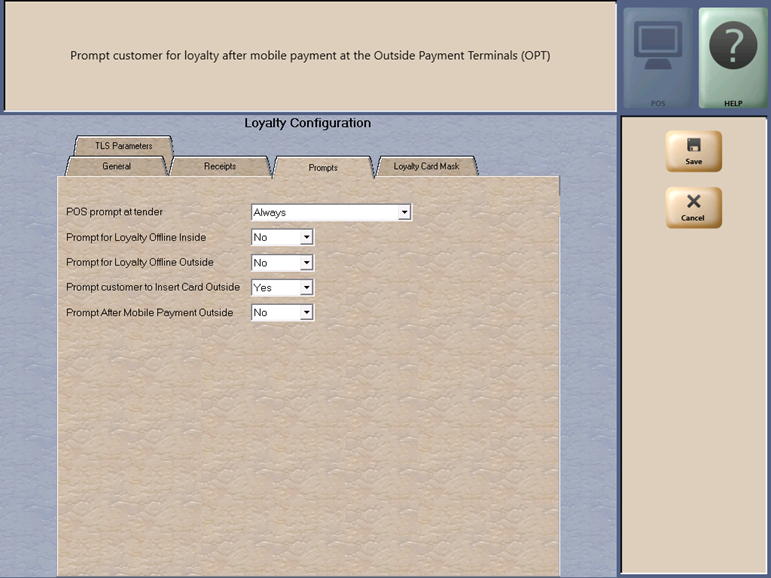Switch to the TLS Parameters tab

(124, 146)
